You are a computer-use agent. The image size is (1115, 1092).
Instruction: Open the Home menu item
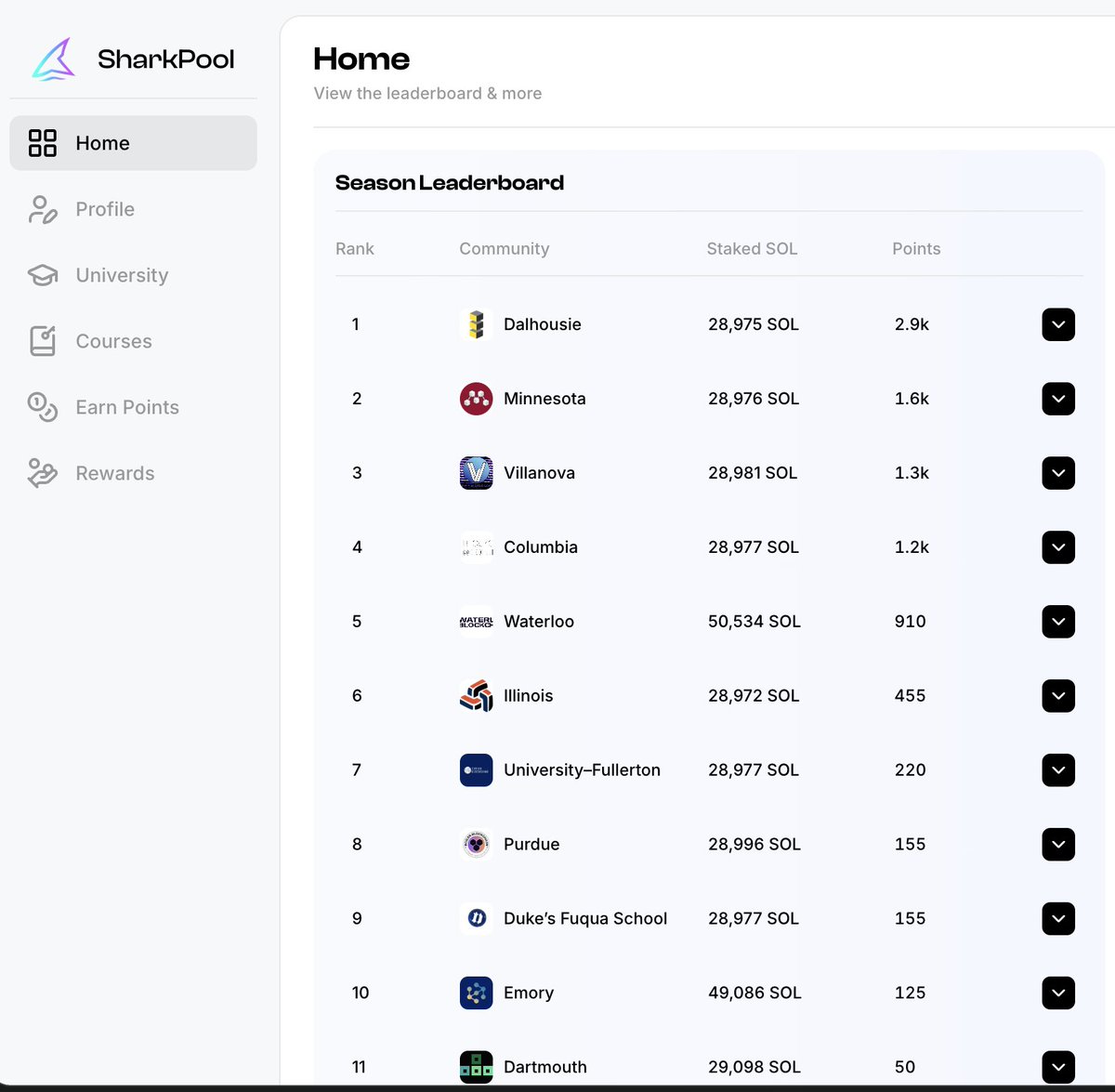click(x=133, y=143)
